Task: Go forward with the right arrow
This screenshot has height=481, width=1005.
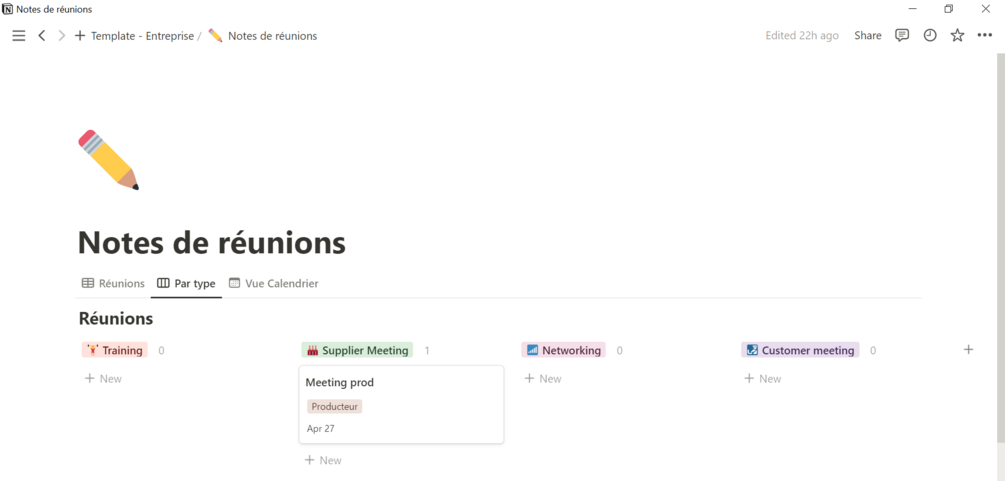Action: [x=62, y=36]
